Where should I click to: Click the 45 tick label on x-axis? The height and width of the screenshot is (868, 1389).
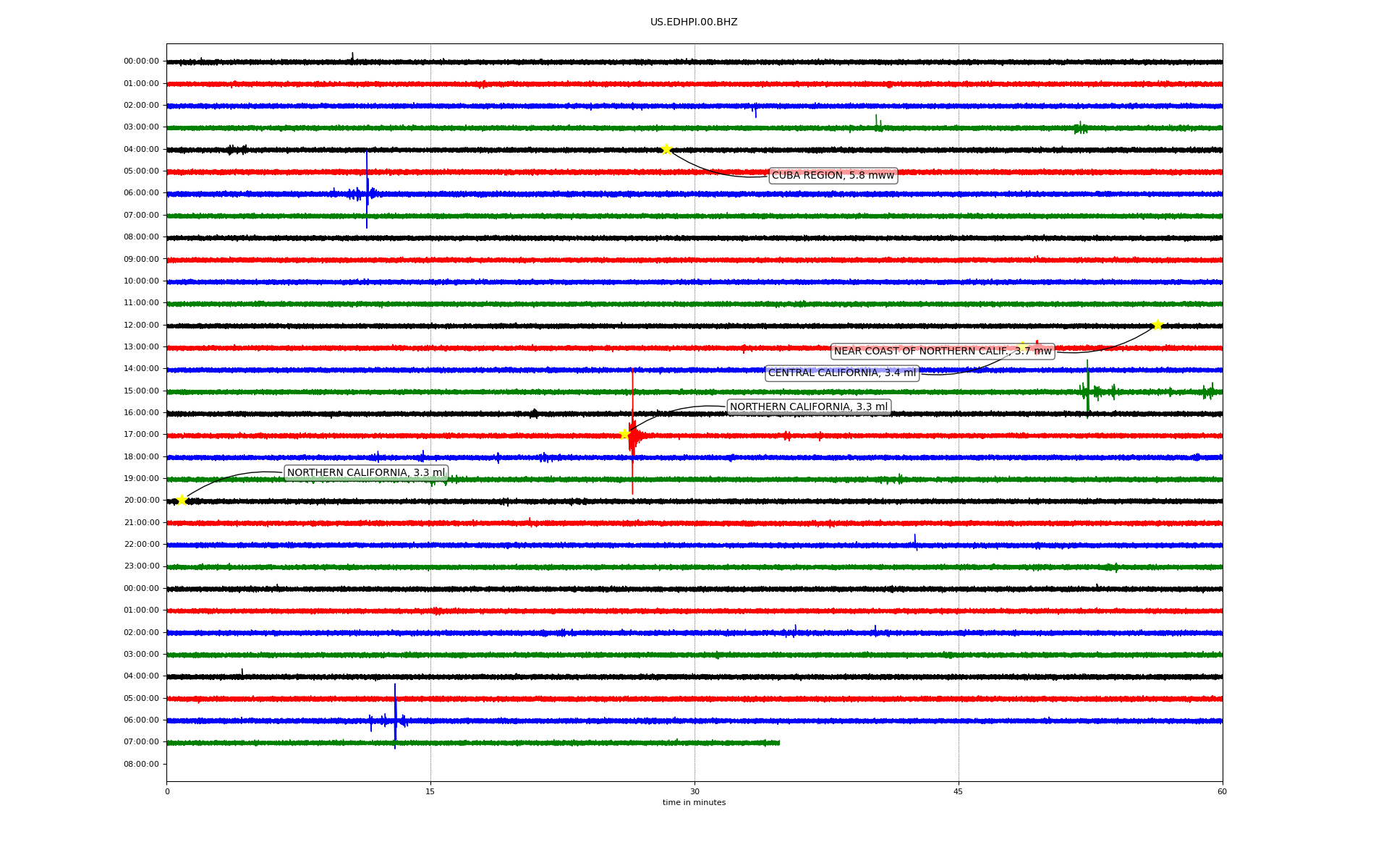click(959, 791)
